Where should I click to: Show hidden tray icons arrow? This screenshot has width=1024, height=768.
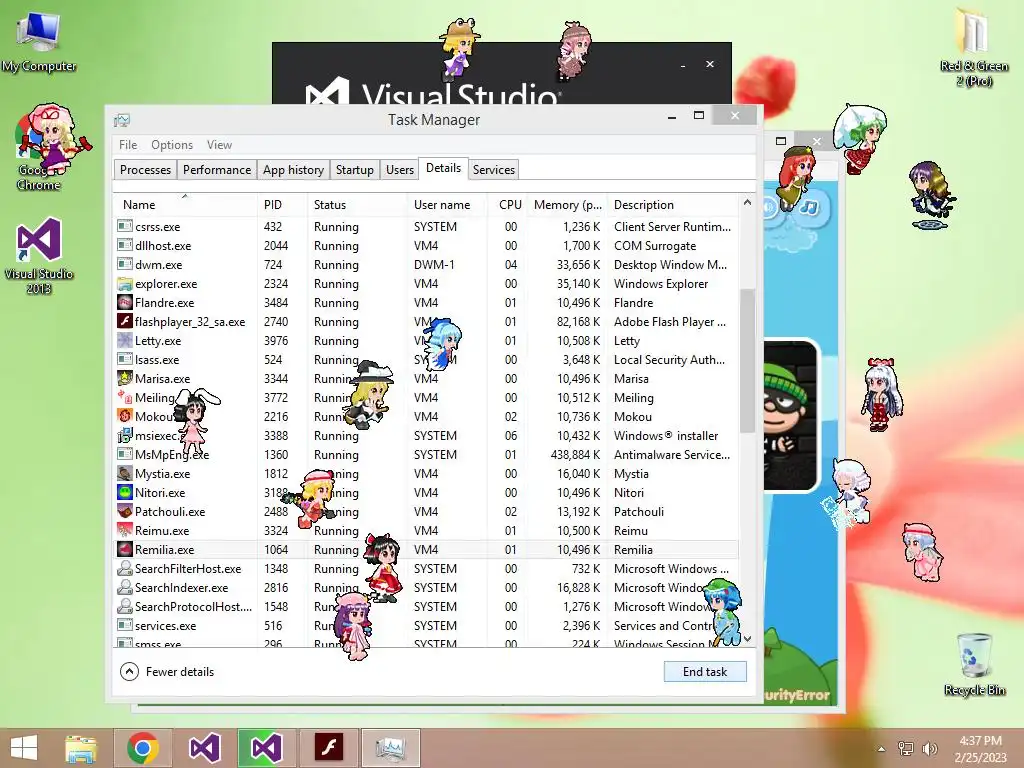pos(881,749)
